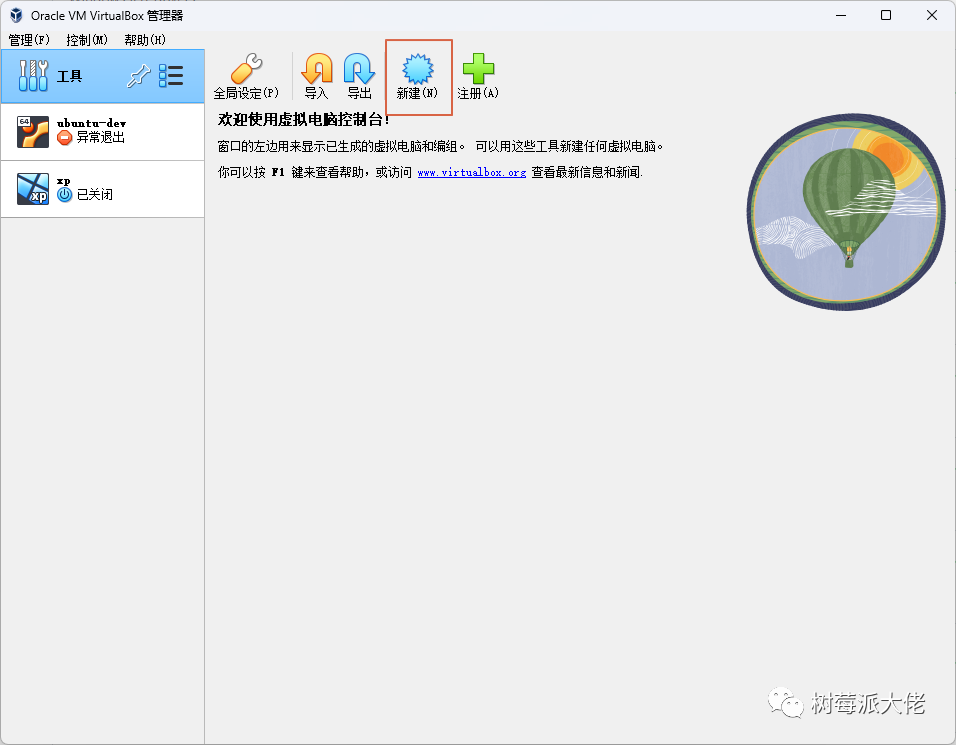
Task: Click the green plus 注册(A) icon
Action: tap(478, 68)
